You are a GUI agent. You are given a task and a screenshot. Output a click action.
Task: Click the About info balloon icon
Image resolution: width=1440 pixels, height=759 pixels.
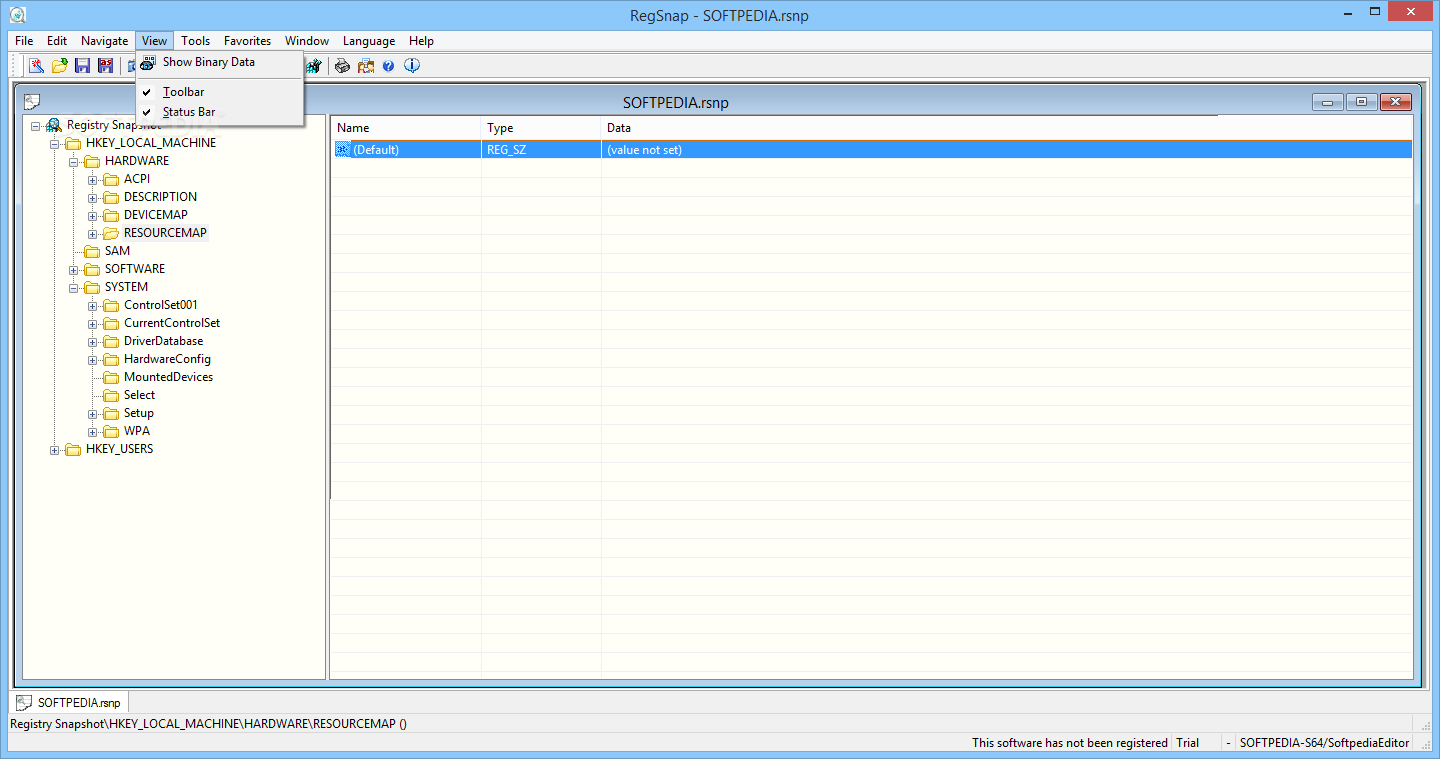pos(412,66)
